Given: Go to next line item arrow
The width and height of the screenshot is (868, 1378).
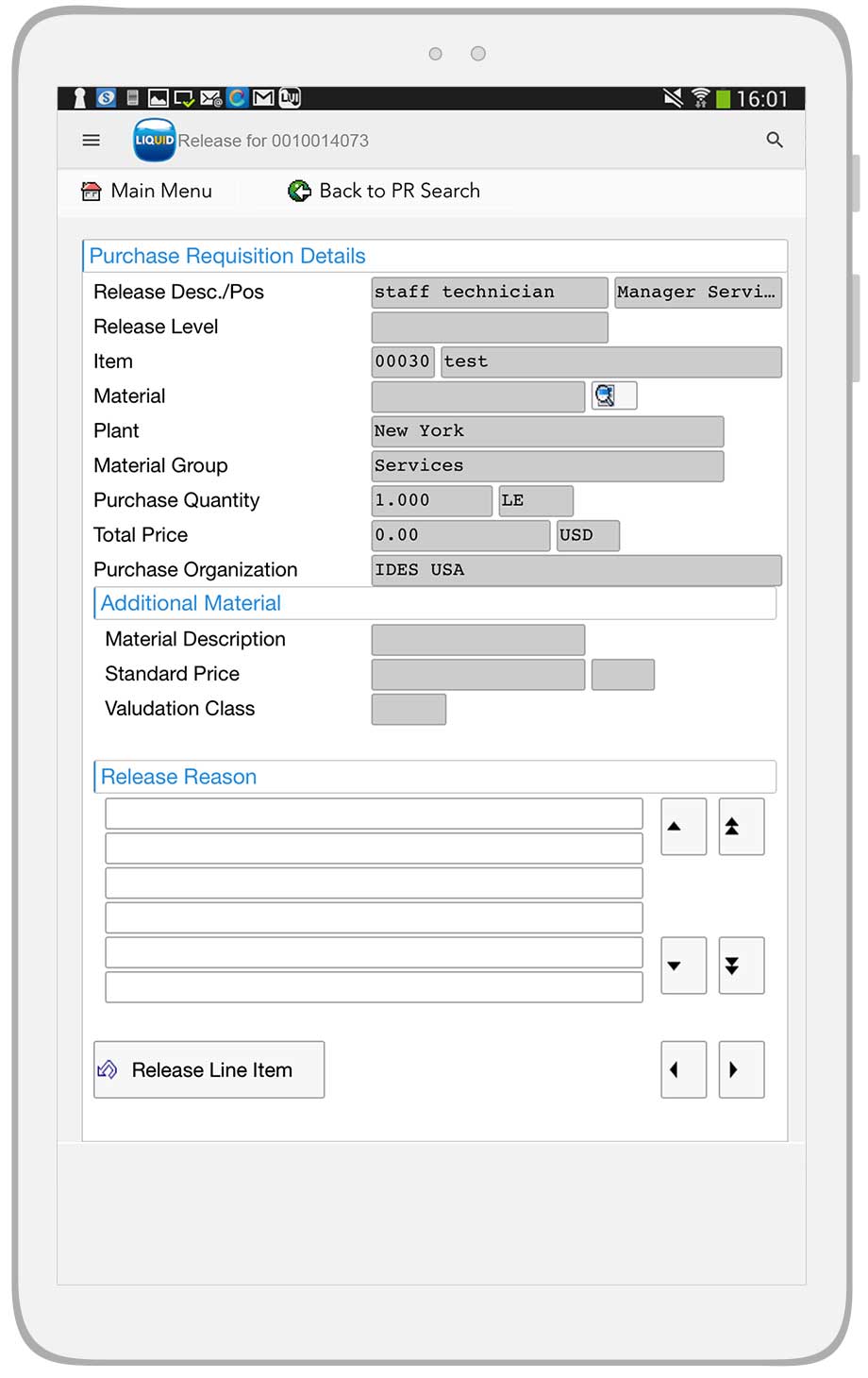Looking at the screenshot, I should tap(741, 1069).
